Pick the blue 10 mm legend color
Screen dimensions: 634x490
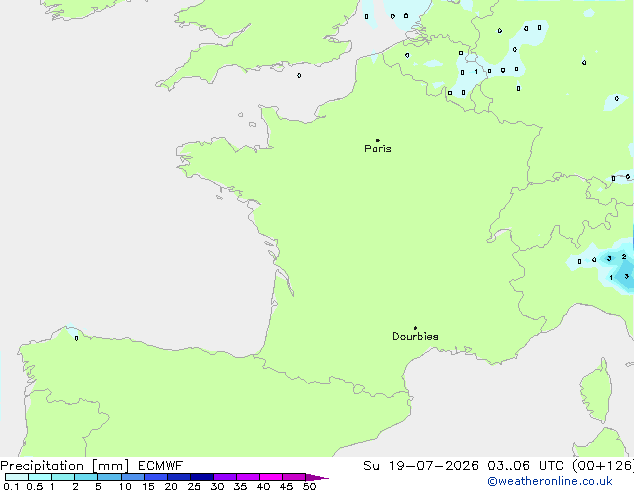click(133, 477)
